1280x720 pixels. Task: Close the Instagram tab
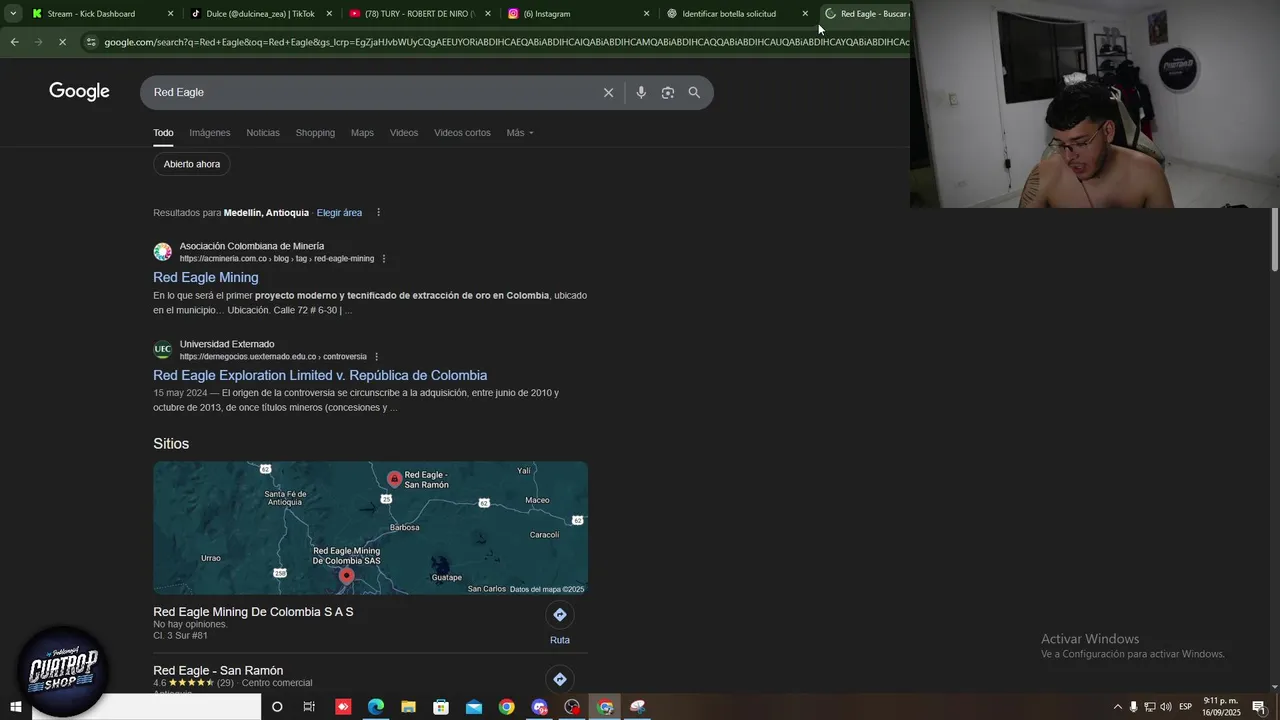coord(646,14)
